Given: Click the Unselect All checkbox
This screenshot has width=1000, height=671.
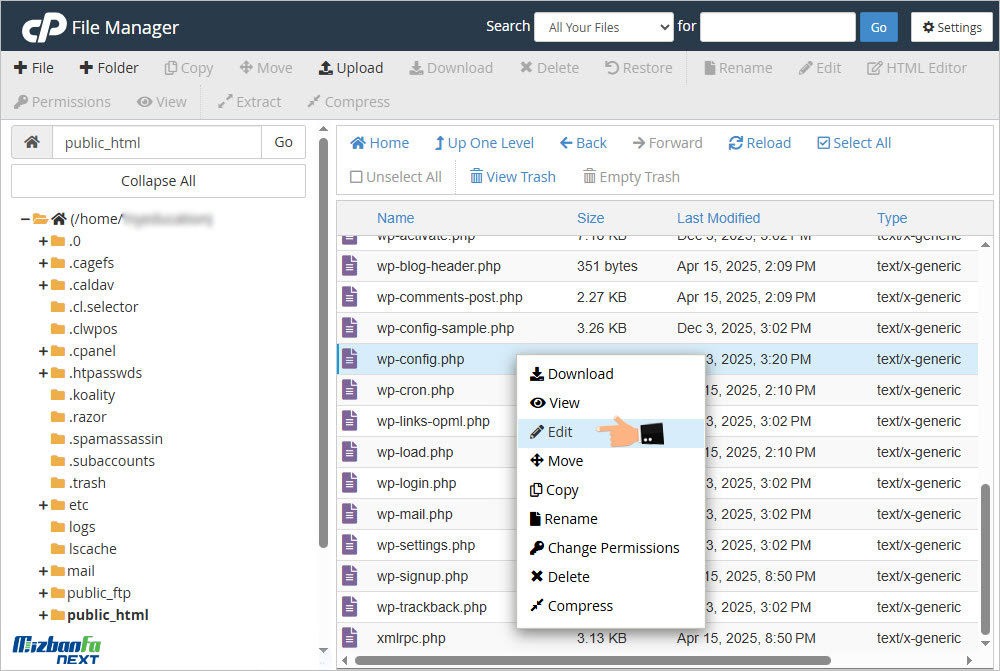Looking at the screenshot, I should click(x=357, y=177).
